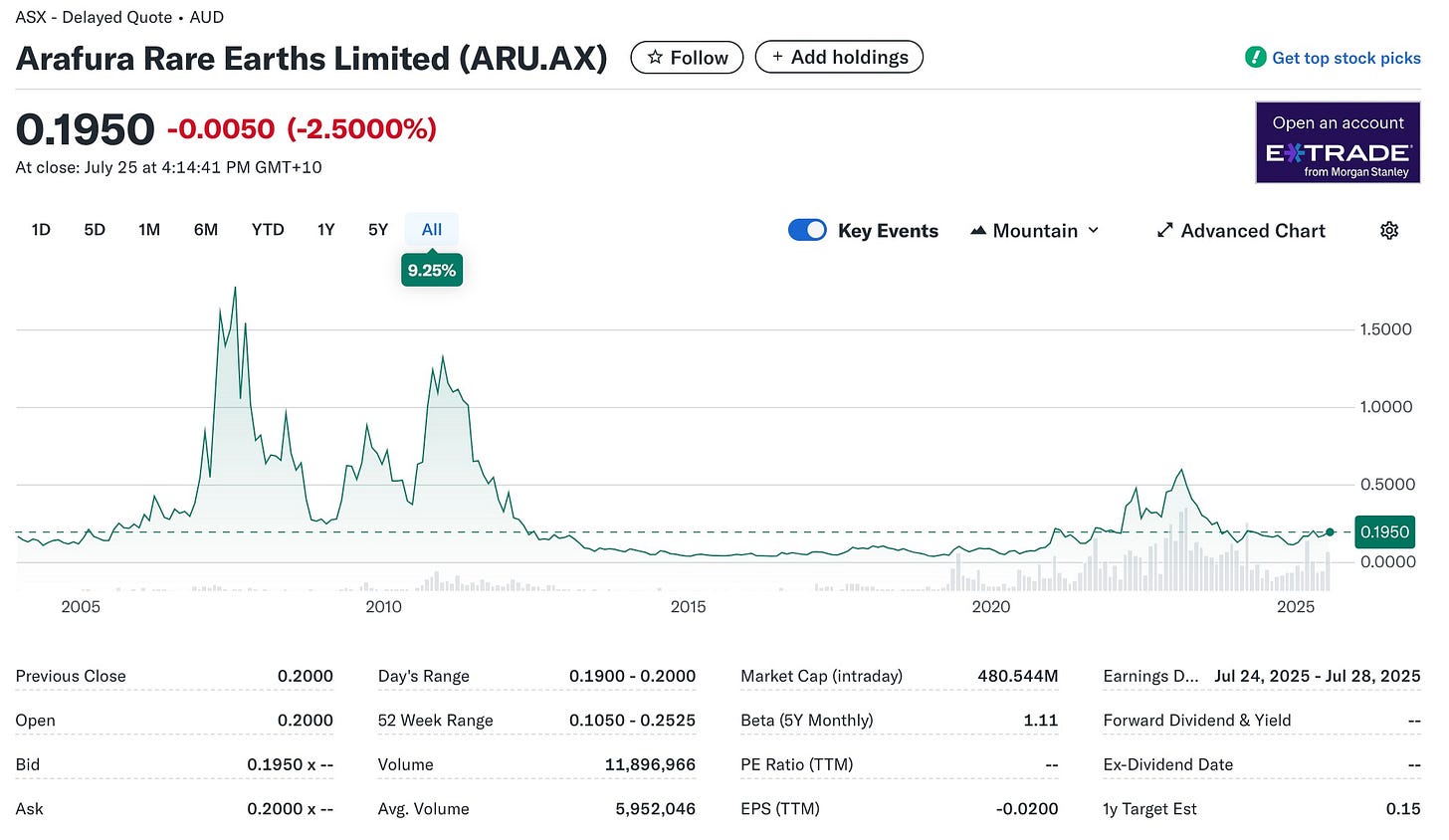Click the Ask value 0.2000 x --
This screenshot has width=1449, height=840.
coord(291,809)
